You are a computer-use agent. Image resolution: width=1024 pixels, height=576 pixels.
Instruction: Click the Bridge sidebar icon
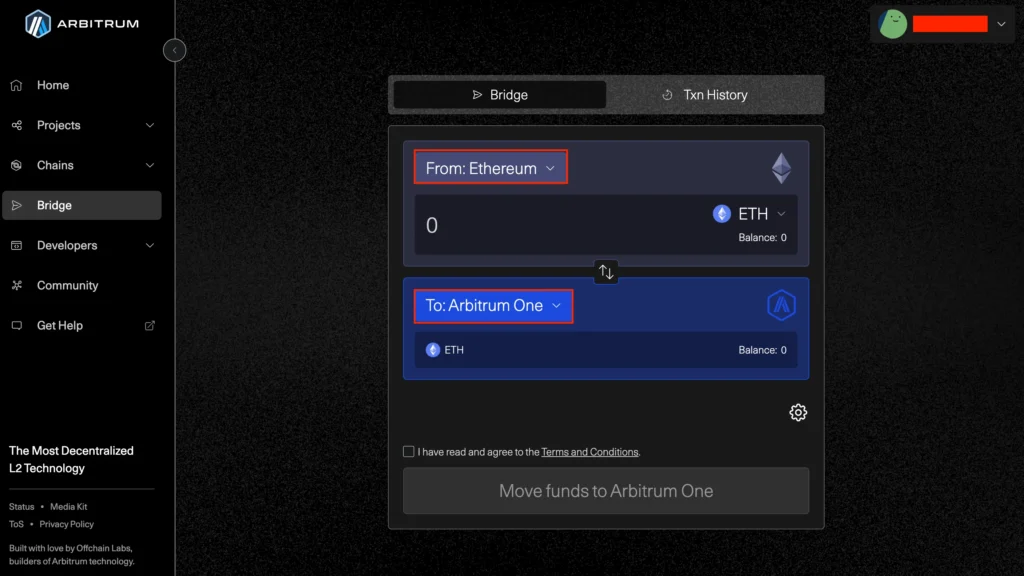16,205
